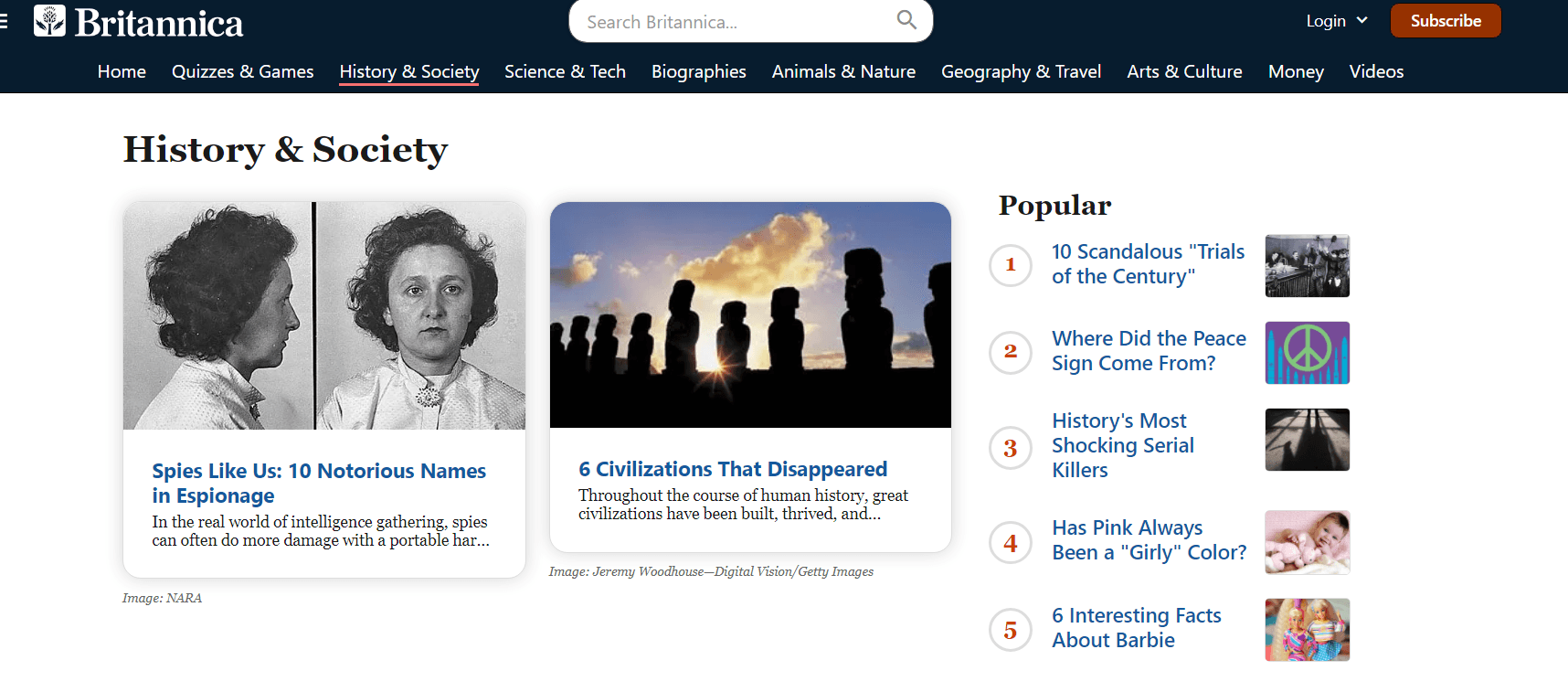Image resolution: width=1568 pixels, height=692 pixels.
Task: Open the peace sign thumbnail image
Action: (1307, 353)
